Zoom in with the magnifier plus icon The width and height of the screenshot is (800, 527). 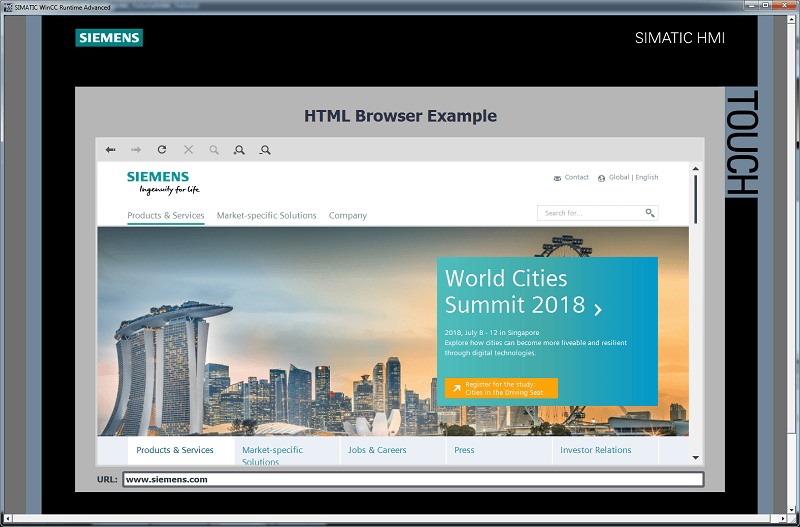[x=239, y=149]
